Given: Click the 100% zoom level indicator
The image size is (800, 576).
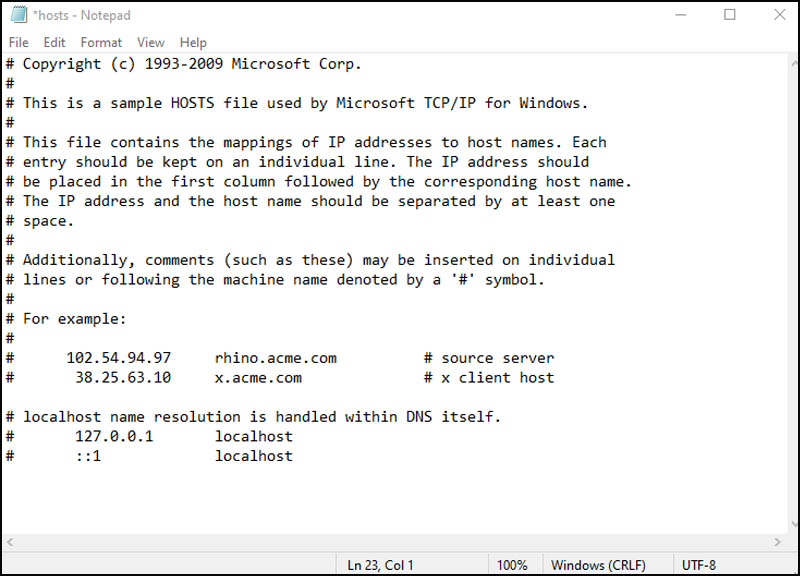Looking at the screenshot, I should pyautogui.click(x=512, y=564).
